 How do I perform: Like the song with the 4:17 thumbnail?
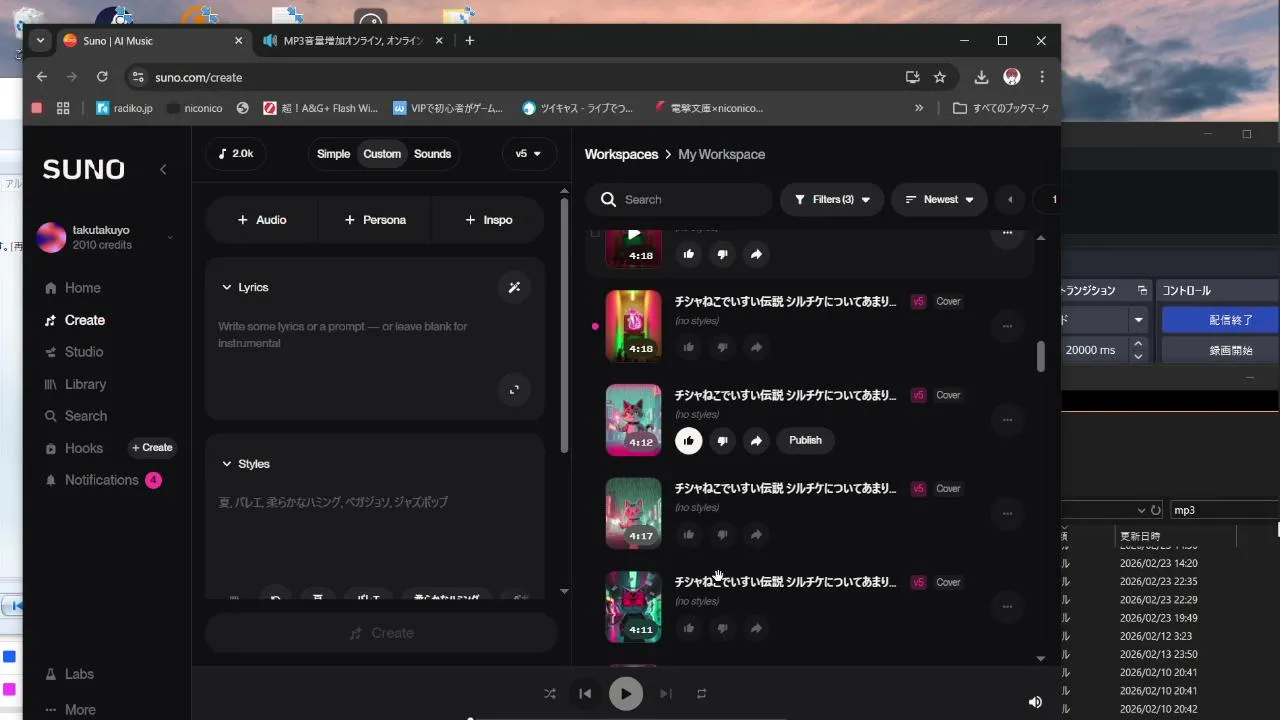coord(688,534)
